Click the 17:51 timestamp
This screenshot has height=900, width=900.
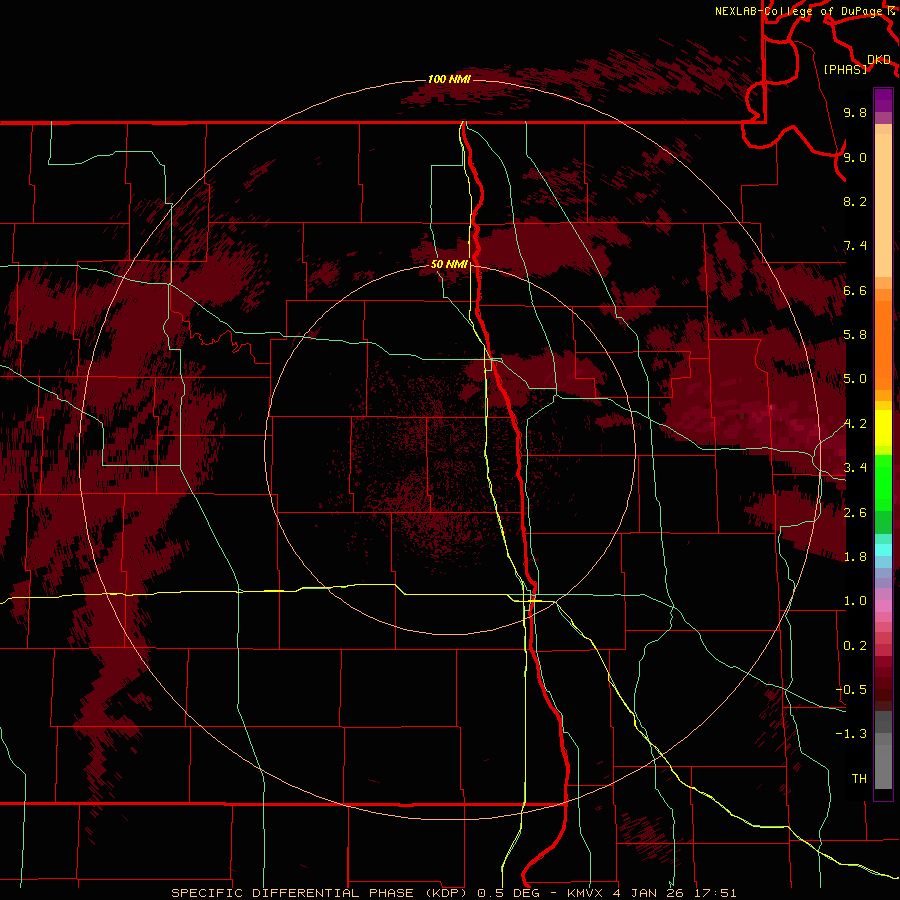click(717, 893)
